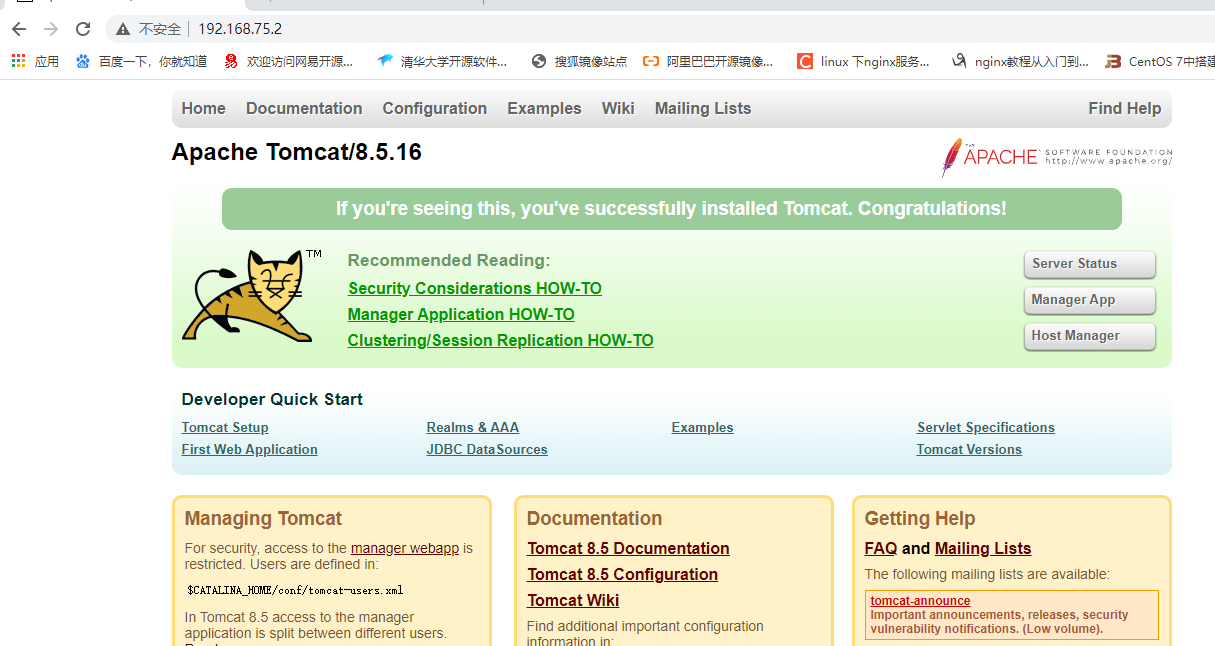Click the Apache Software Foundation logo
The height and width of the screenshot is (646, 1215).
click(x=1056, y=157)
